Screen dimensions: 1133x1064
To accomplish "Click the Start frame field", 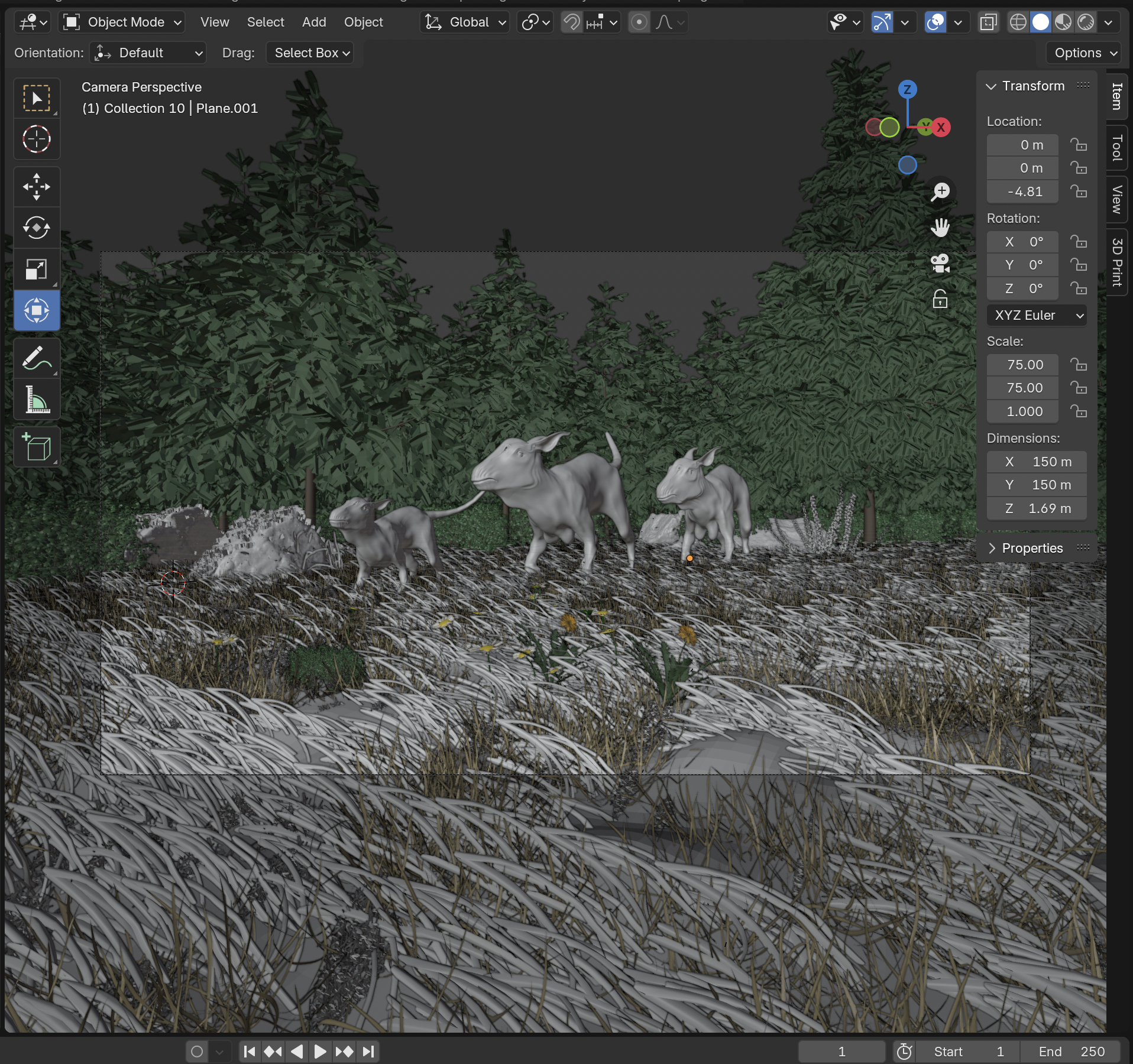I will (x=969, y=1052).
